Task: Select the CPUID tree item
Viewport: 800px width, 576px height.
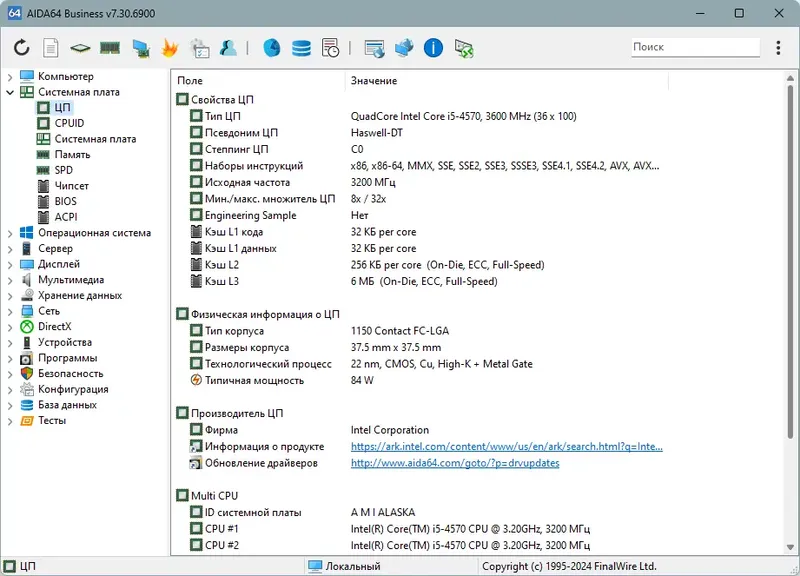Action: point(67,123)
